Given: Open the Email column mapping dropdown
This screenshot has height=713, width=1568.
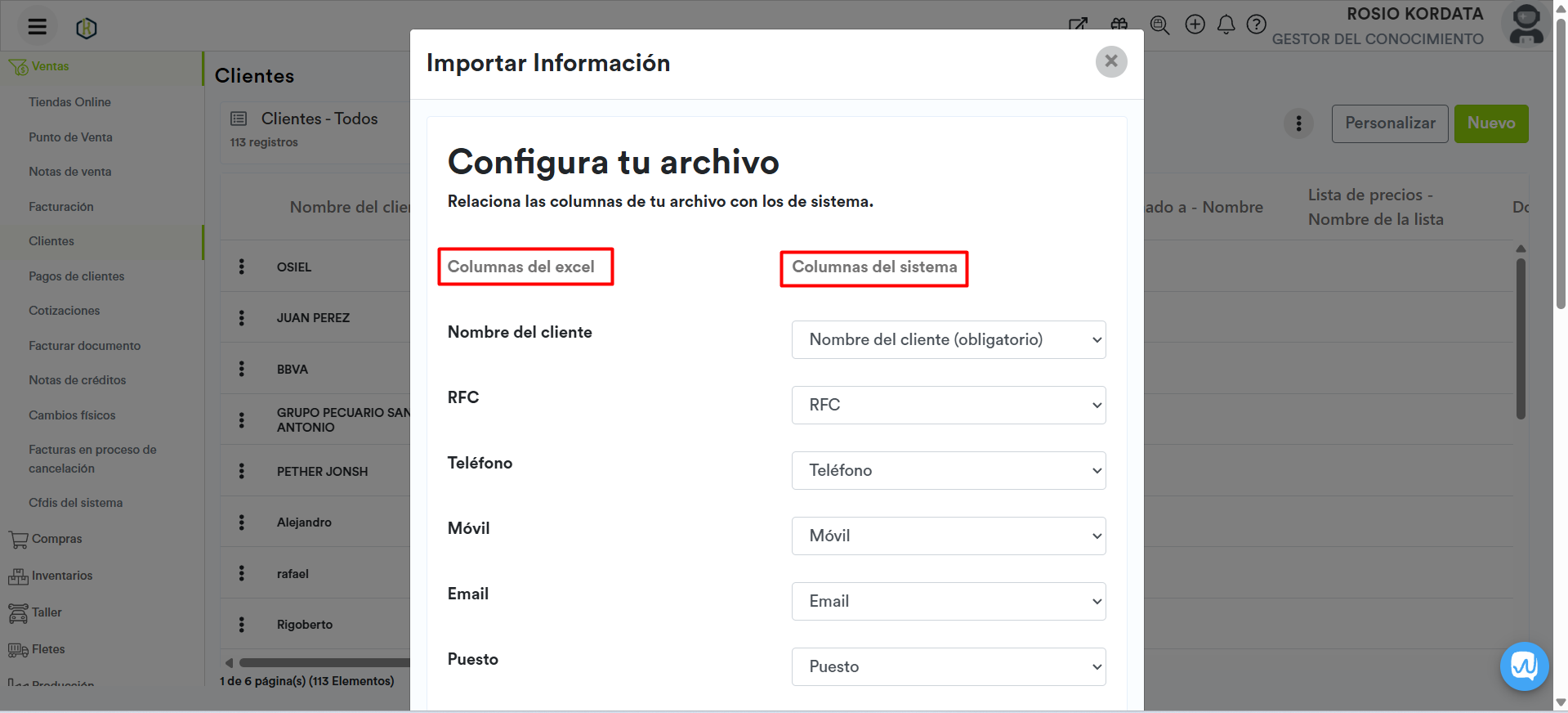Looking at the screenshot, I should coord(948,601).
